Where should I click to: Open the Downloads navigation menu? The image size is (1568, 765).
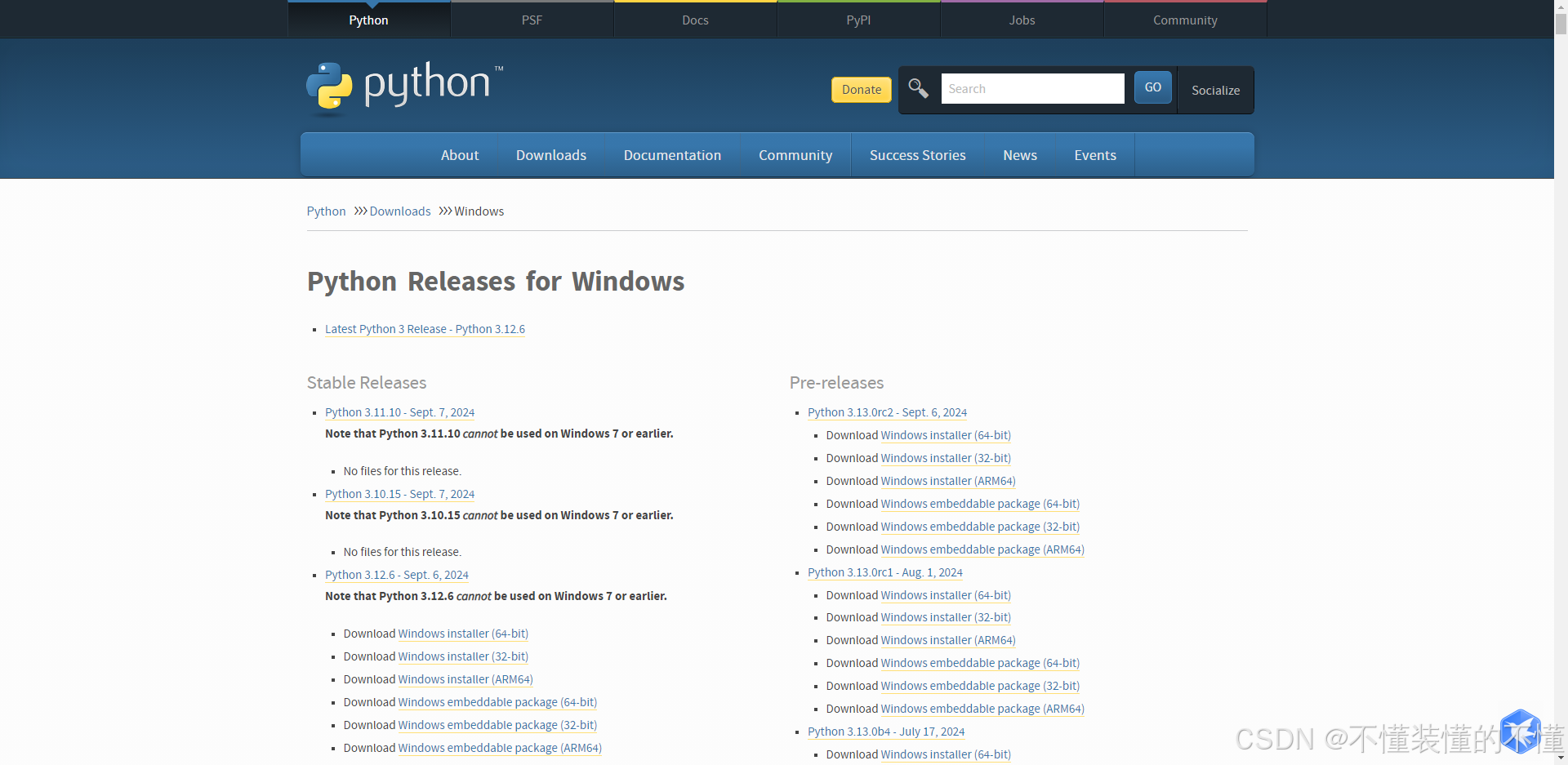point(551,155)
